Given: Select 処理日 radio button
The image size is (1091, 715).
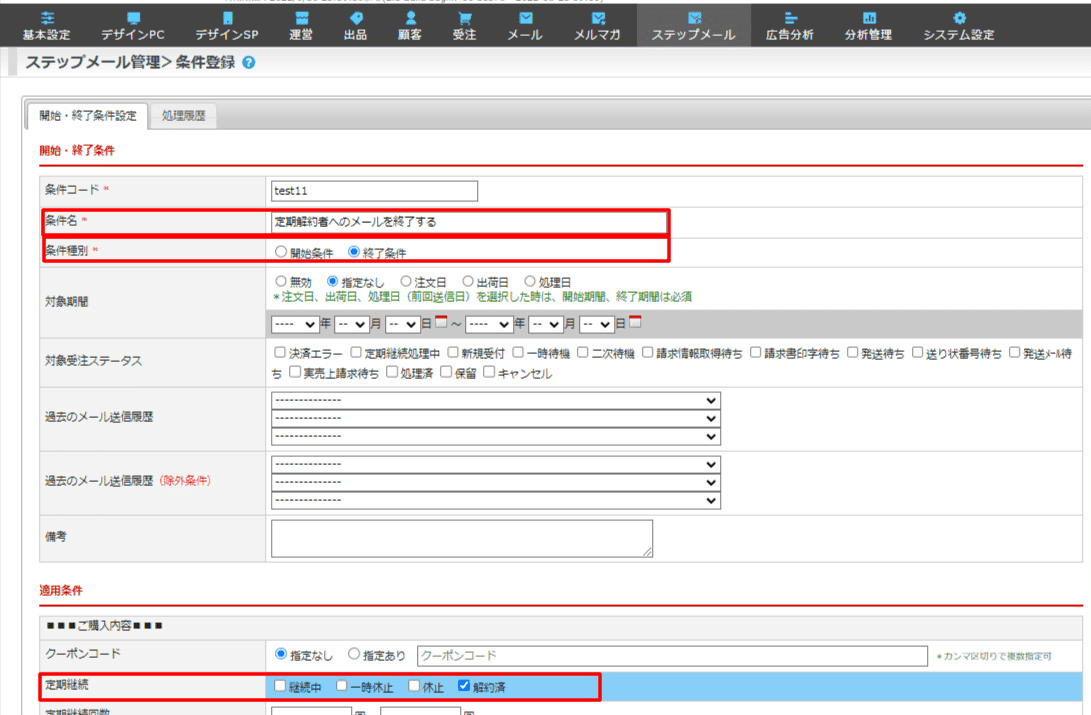Looking at the screenshot, I should pyautogui.click(x=529, y=281).
